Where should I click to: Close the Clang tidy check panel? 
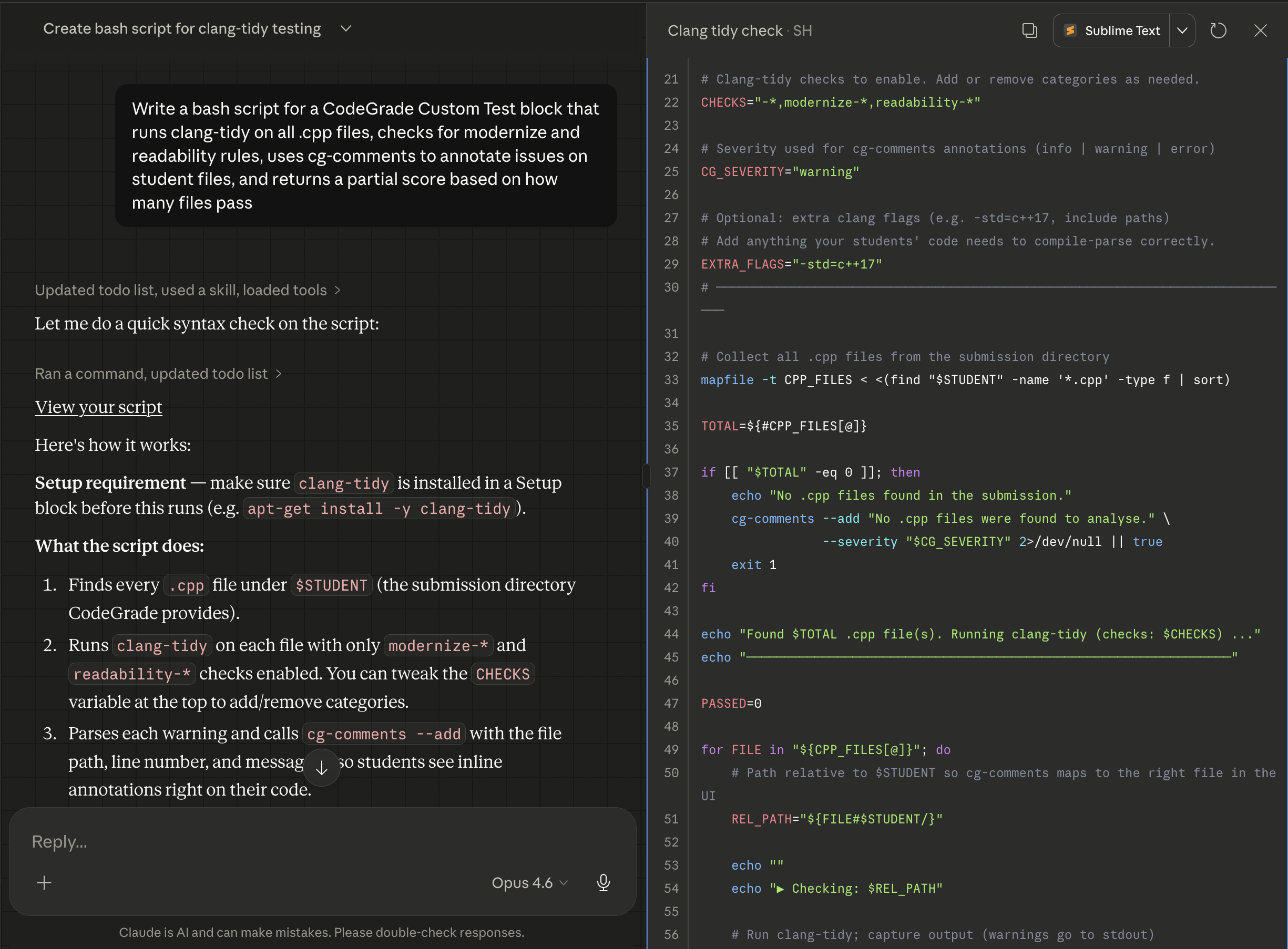pyautogui.click(x=1260, y=30)
